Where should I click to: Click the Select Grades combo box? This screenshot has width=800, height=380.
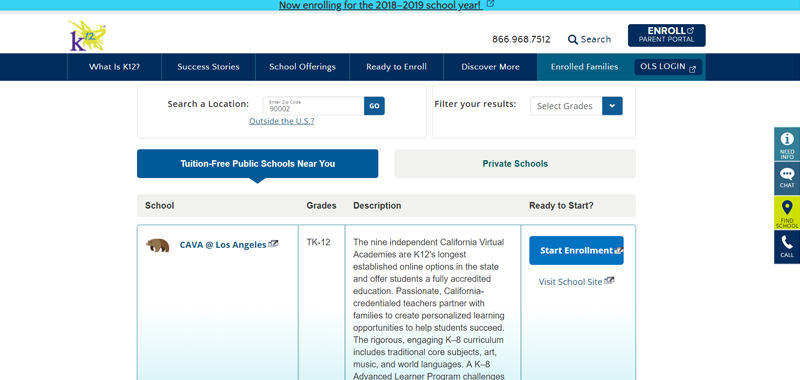click(576, 106)
